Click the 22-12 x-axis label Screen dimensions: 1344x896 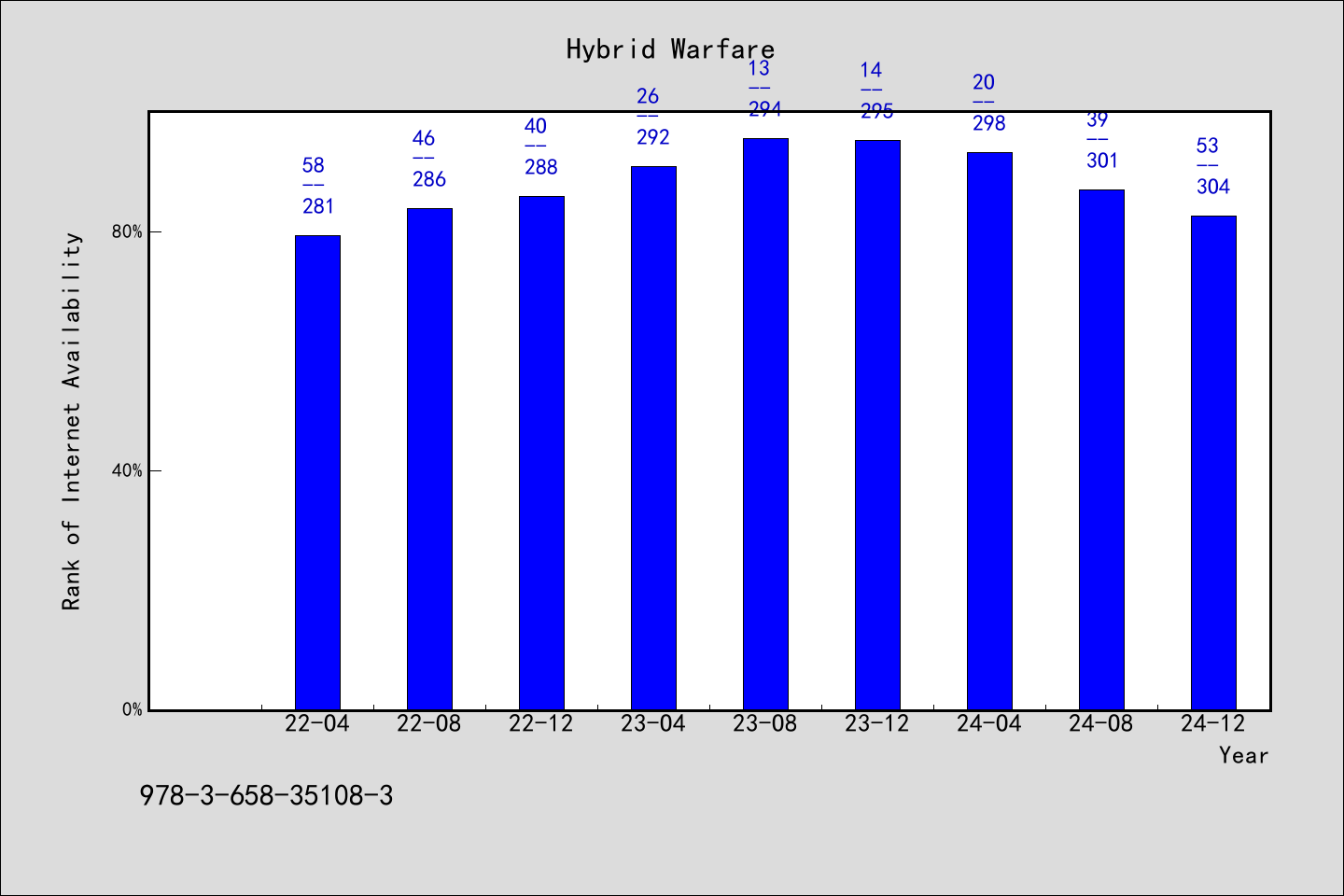(x=541, y=723)
